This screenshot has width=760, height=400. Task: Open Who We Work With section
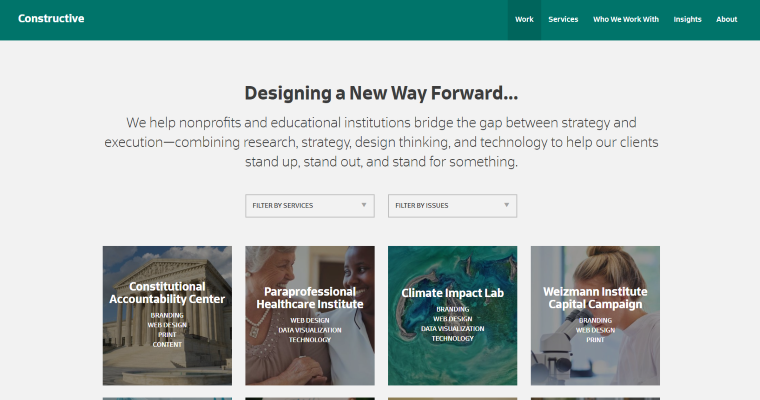[626, 19]
